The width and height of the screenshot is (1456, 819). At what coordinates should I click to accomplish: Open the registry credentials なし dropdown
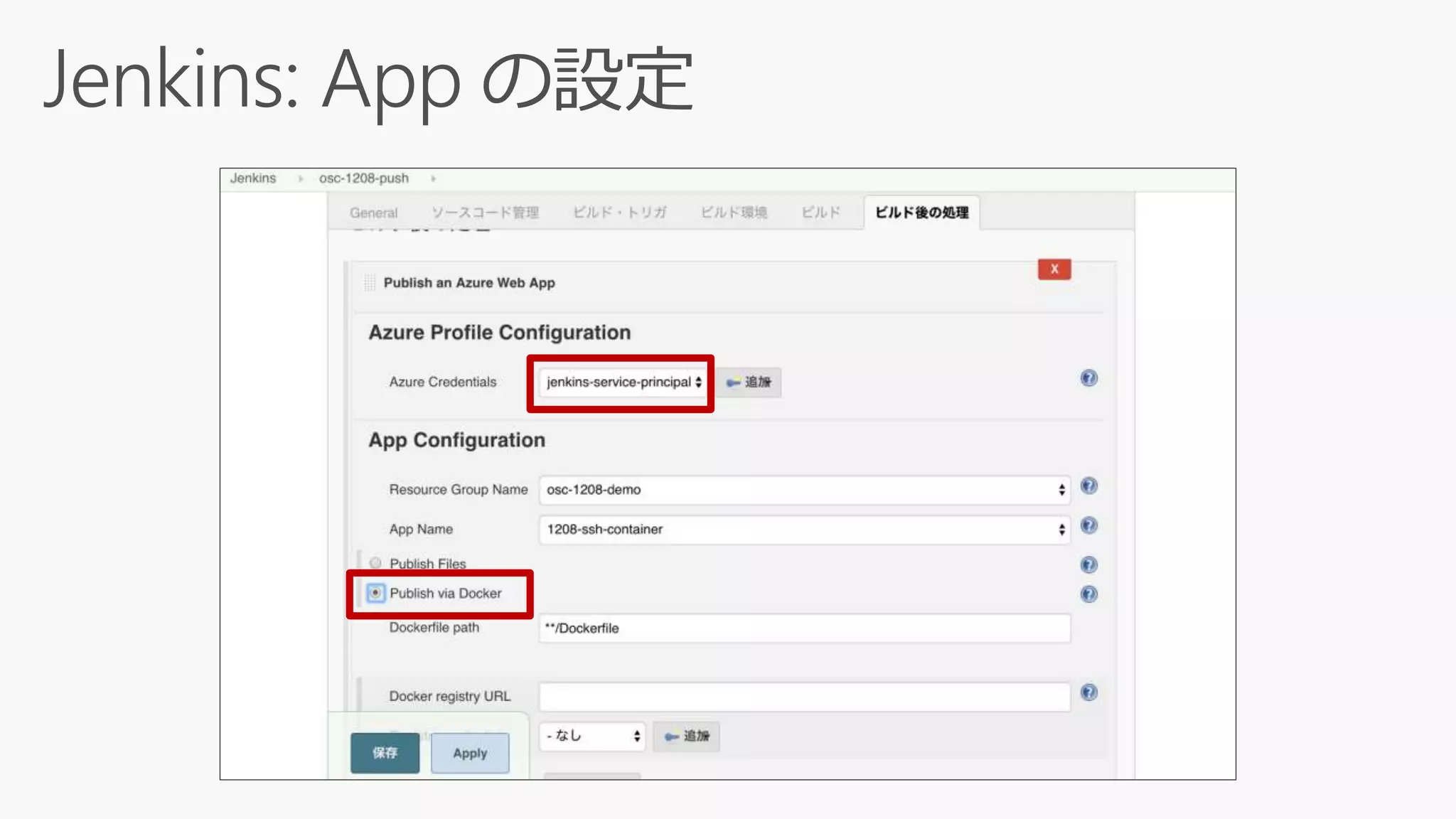click(x=592, y=737)
